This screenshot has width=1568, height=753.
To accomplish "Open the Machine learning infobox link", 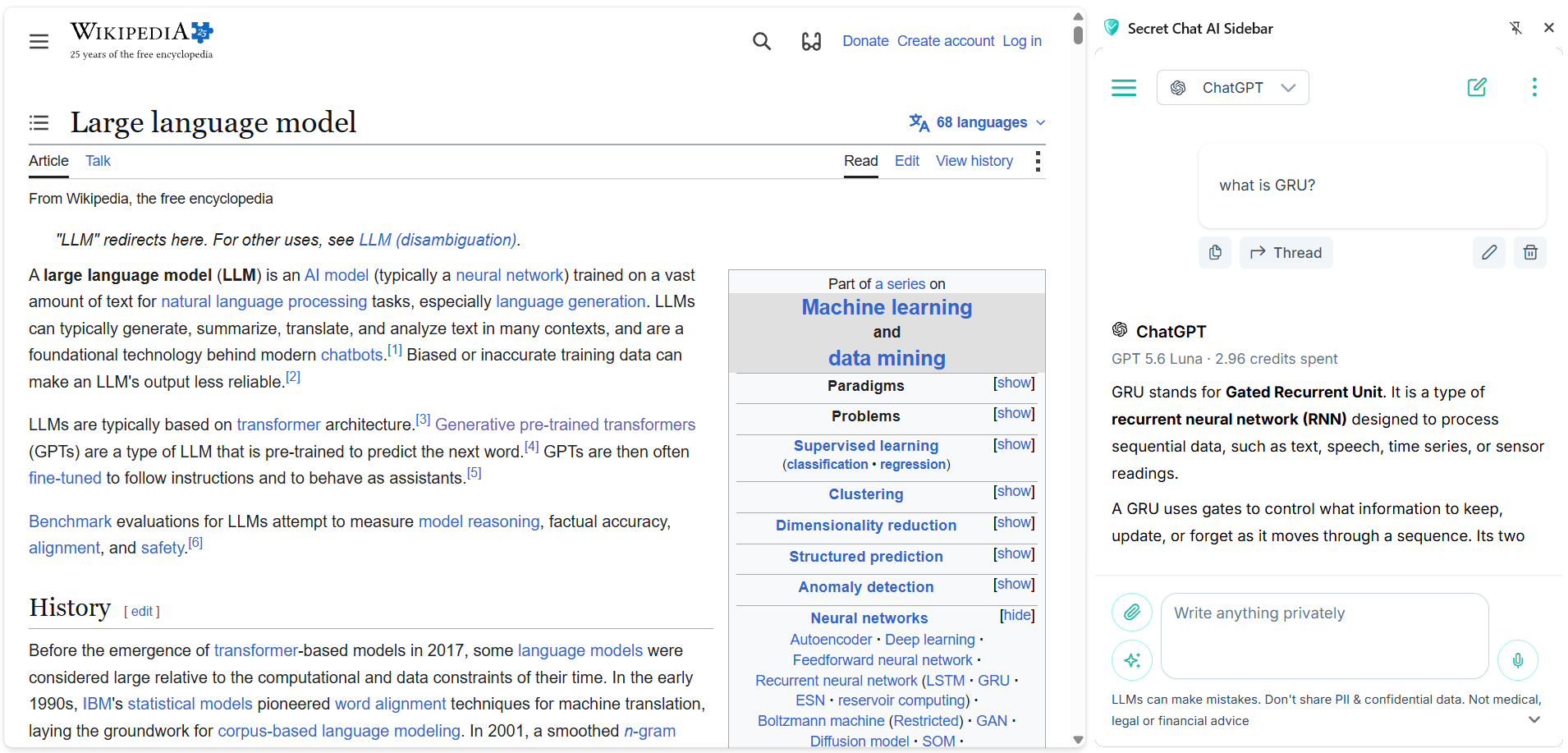I will [x=887, y=307].
